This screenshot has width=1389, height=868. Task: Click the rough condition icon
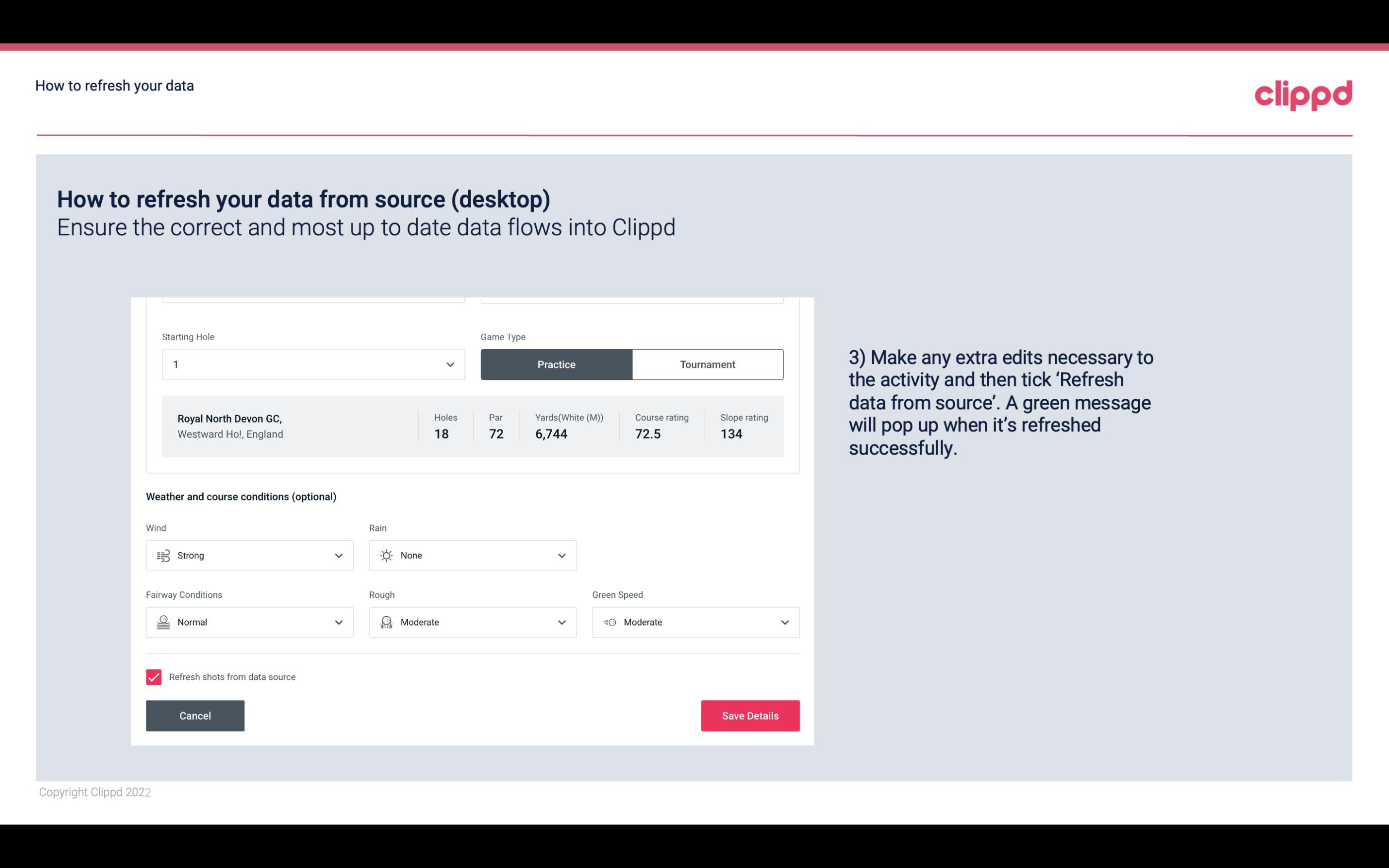[x=386, y=622]
